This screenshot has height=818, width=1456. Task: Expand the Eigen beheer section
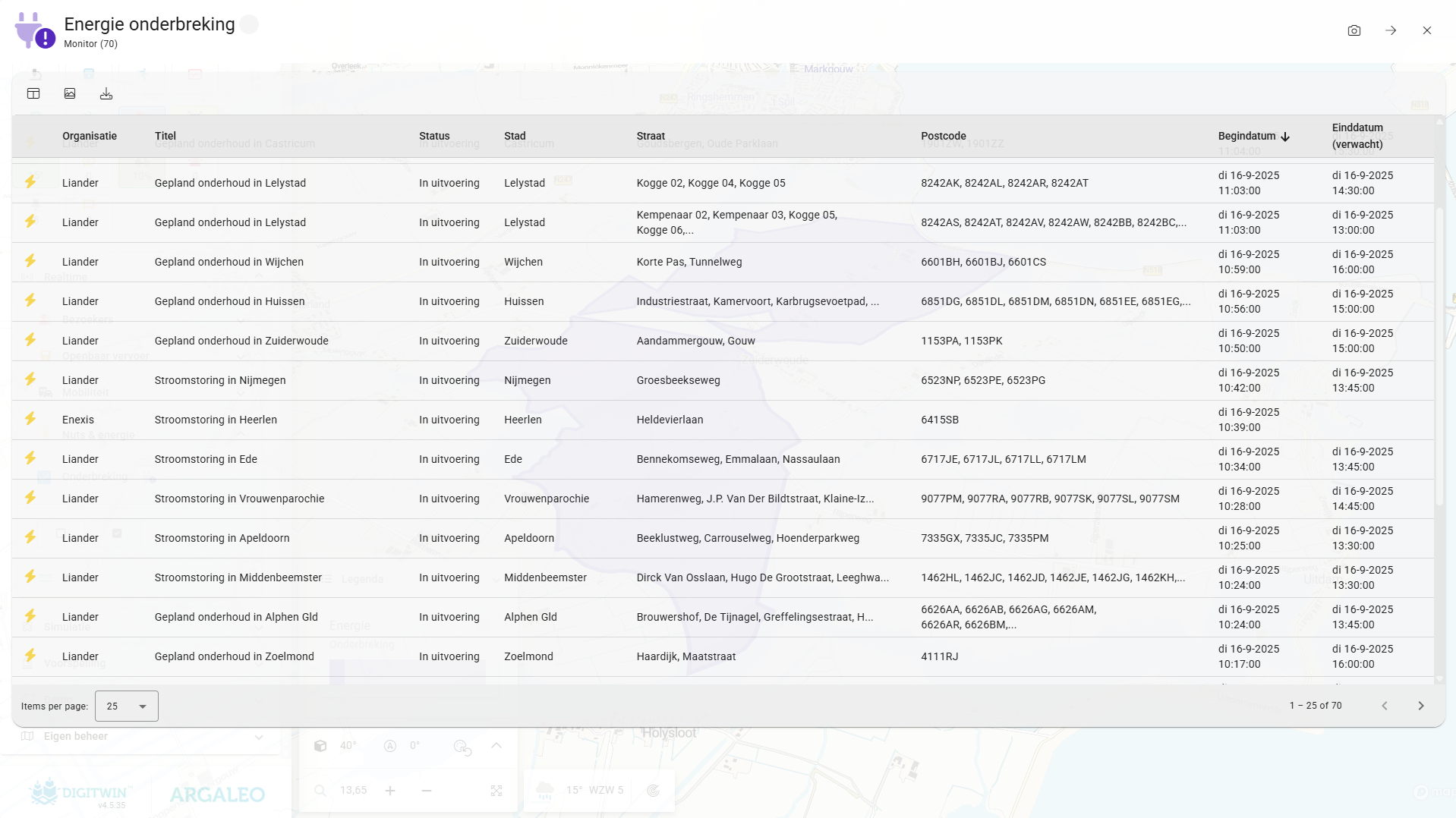pyautogui.click(x=259, y=737)
